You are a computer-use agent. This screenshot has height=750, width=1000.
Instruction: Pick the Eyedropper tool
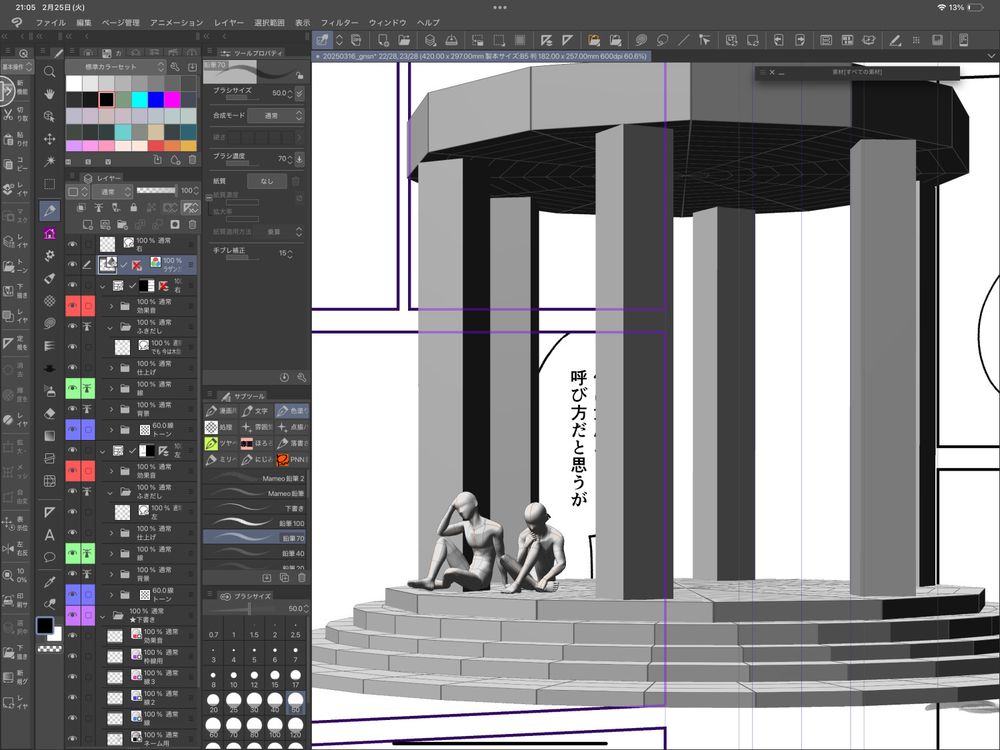pyautogui.click(x=49, y=581)
